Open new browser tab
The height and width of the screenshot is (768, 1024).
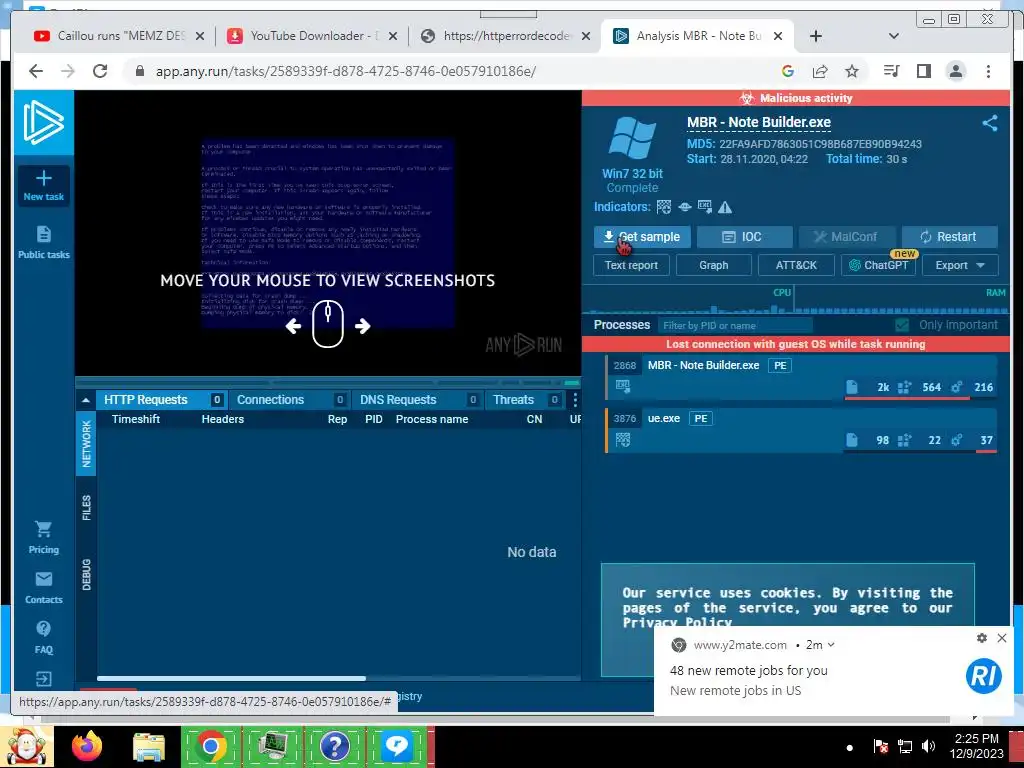pos(816,36)
